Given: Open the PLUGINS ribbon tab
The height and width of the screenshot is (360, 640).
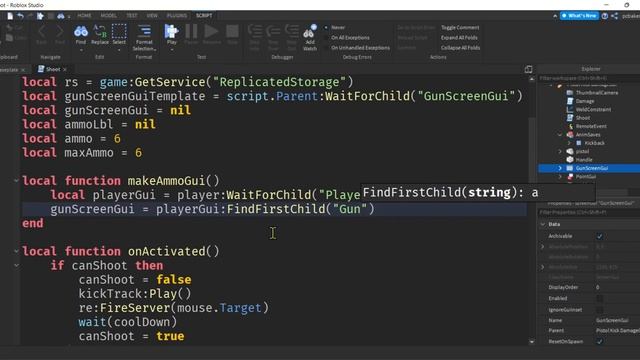Looking at the screenshot, I should click(177, 16).
